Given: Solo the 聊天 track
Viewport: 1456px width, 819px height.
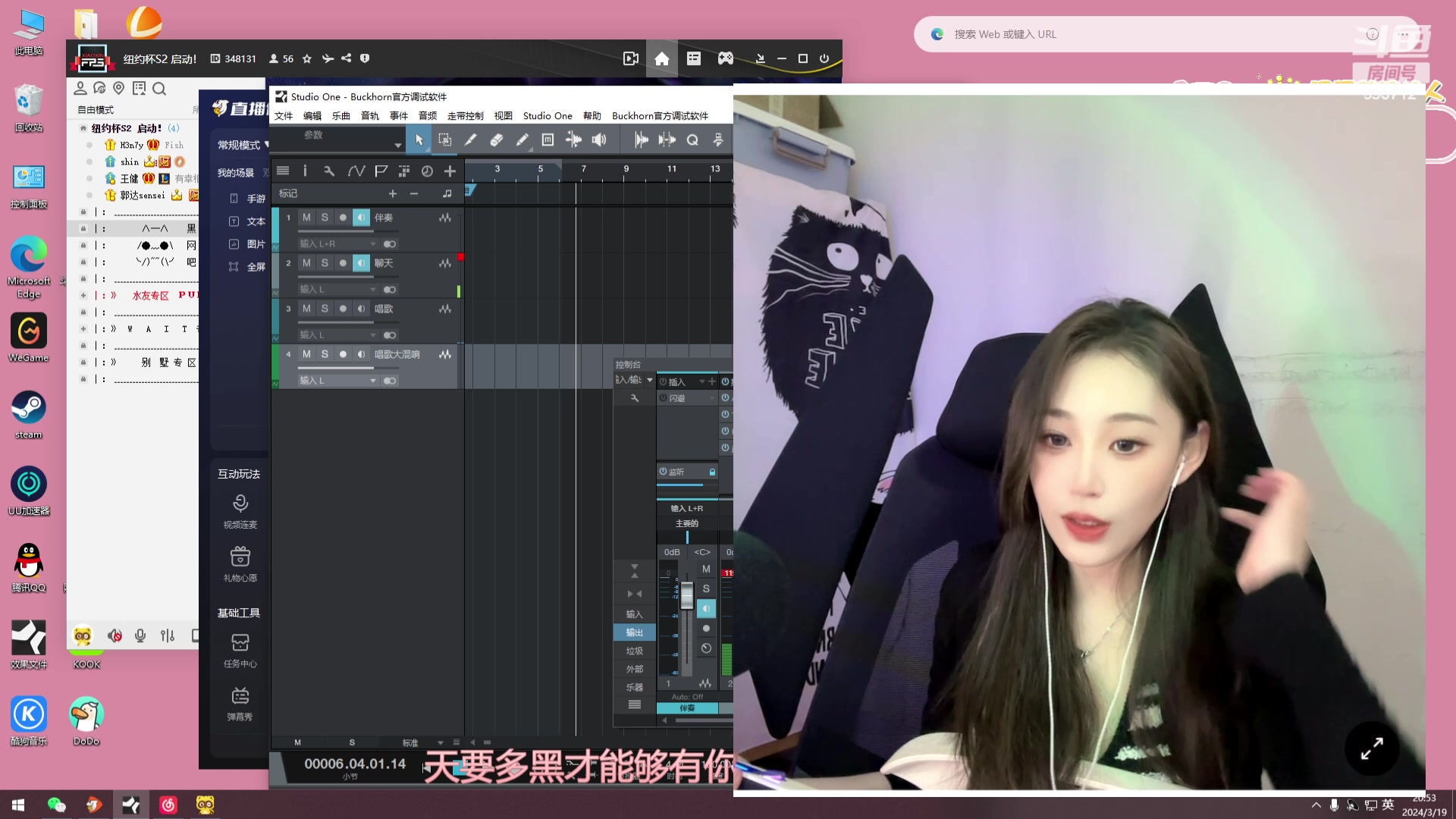Looking at the screenshot, I should pos(325,263).
